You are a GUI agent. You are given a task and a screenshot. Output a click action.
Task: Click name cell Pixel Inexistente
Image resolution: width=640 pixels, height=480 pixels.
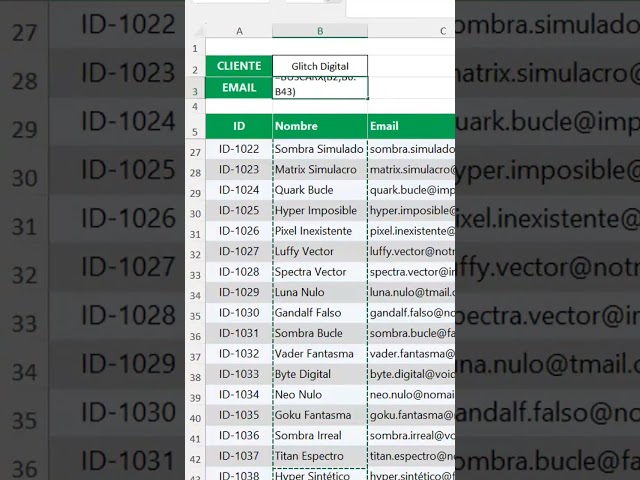coord(320,231)
